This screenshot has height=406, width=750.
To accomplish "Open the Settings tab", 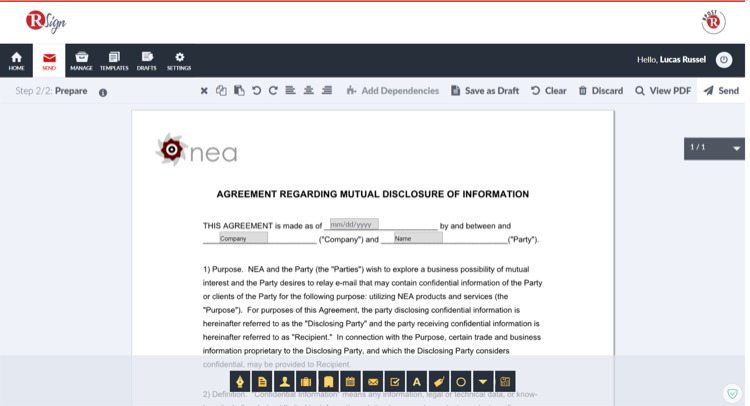I will [x=179, y=61].
